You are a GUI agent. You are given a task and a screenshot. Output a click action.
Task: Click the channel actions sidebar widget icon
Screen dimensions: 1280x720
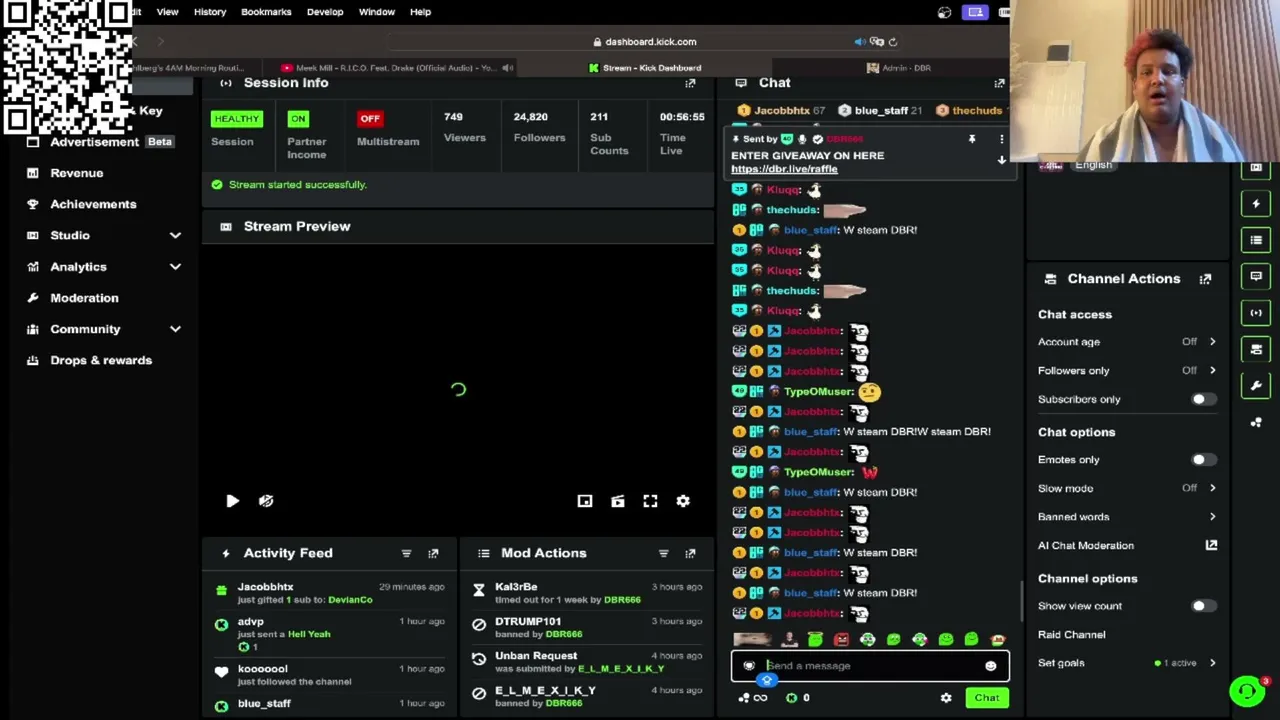tap(1256, 349)
